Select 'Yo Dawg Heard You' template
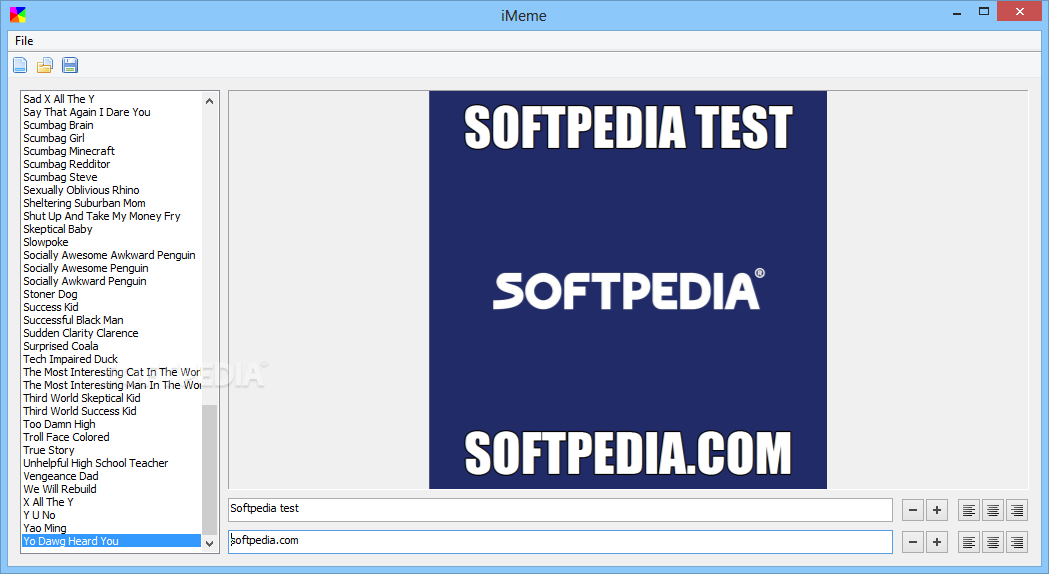This screenshot has height=574, width=1049. [x=111, y=541]
